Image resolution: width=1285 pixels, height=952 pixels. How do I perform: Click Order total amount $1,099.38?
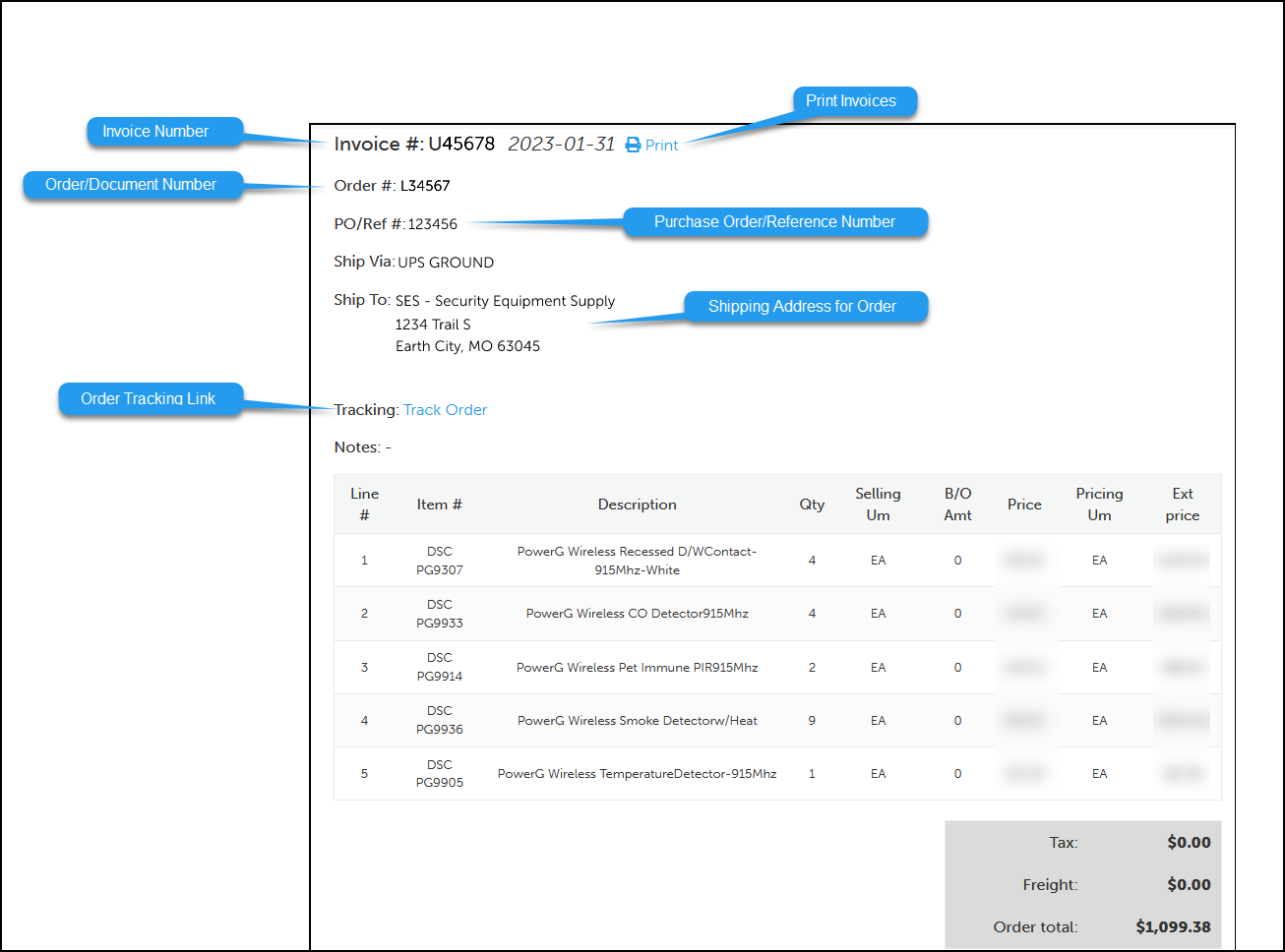(x=1173, y=926)
